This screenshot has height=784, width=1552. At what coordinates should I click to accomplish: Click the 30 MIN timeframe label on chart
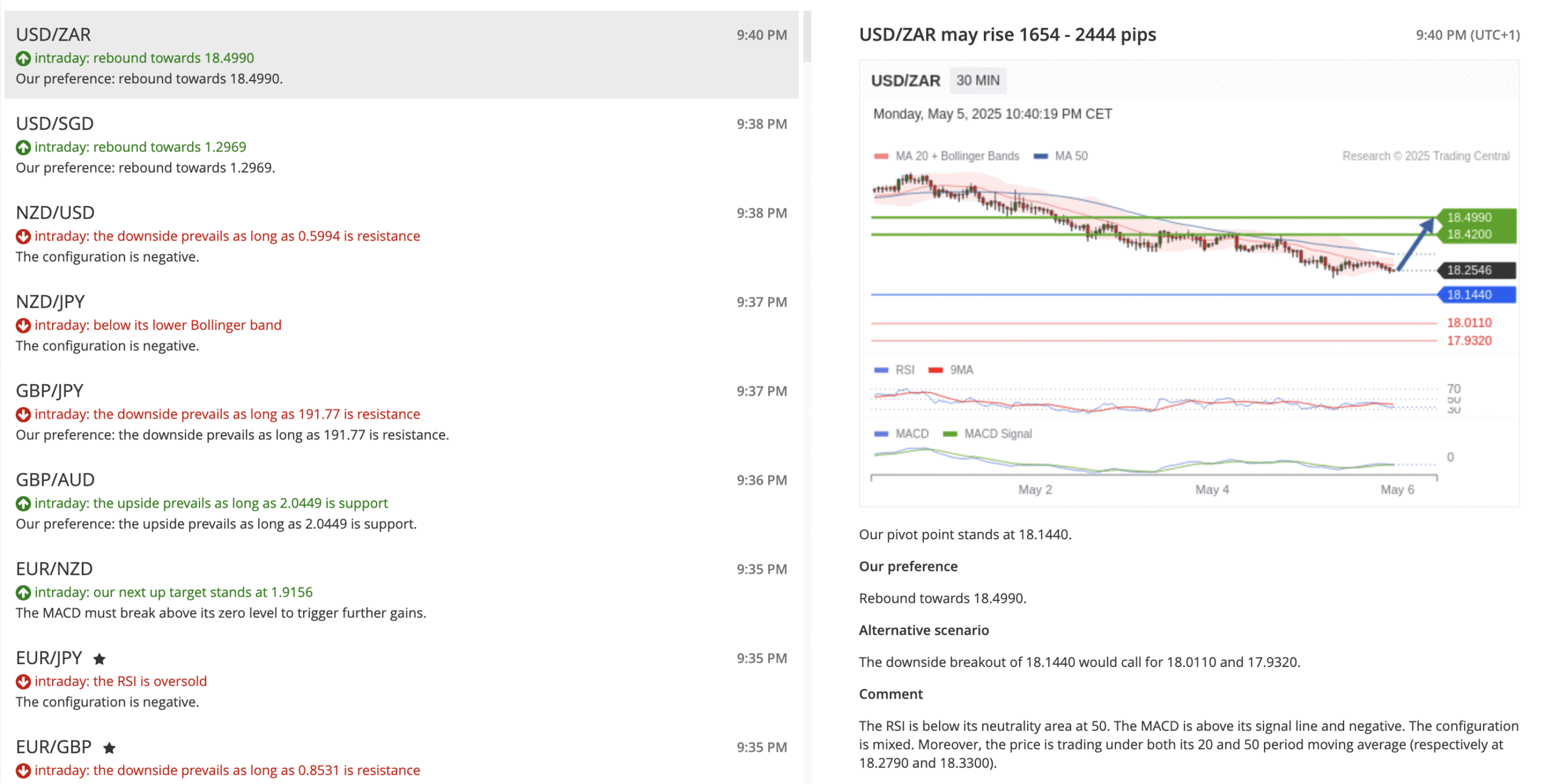point(977,81)
